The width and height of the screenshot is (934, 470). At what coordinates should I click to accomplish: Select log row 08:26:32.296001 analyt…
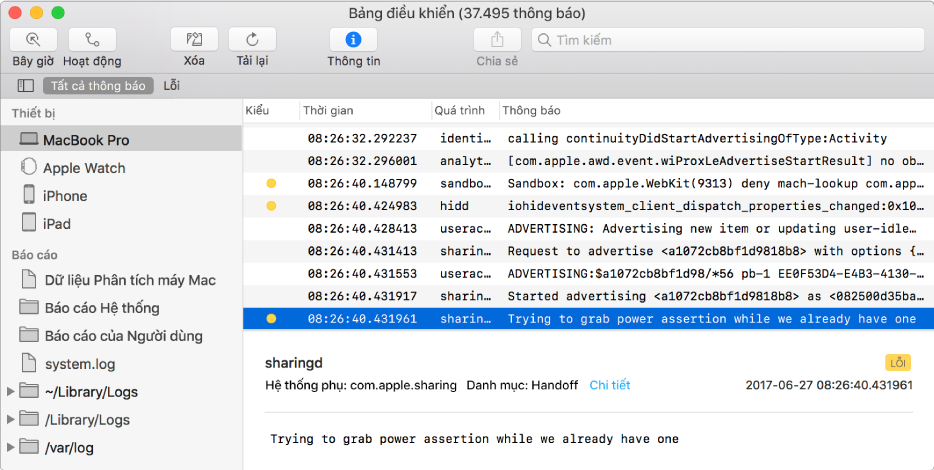click(588, 161)
